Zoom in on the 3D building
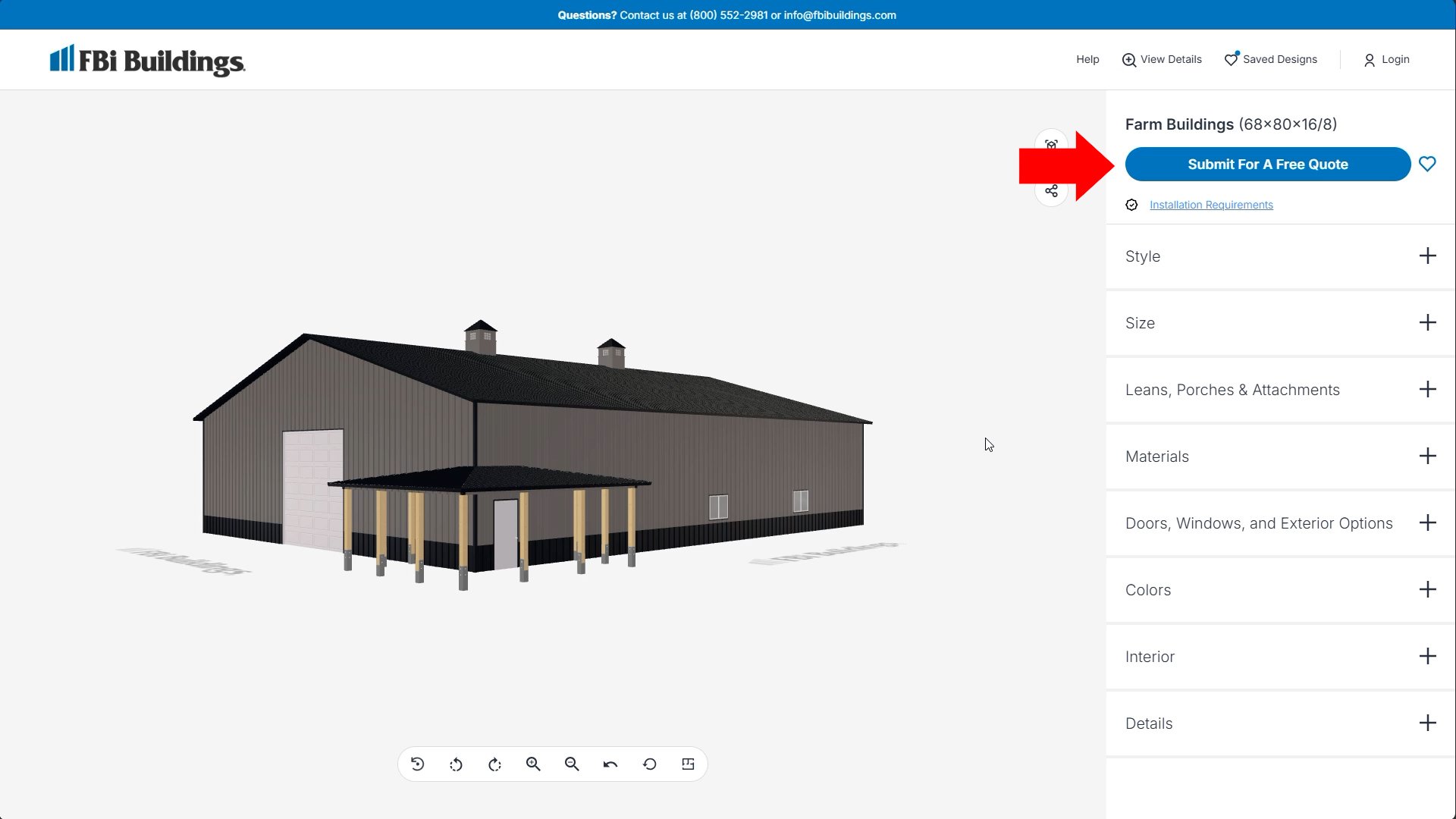This screenshot has height=819, width=1456. pos(533,764)
